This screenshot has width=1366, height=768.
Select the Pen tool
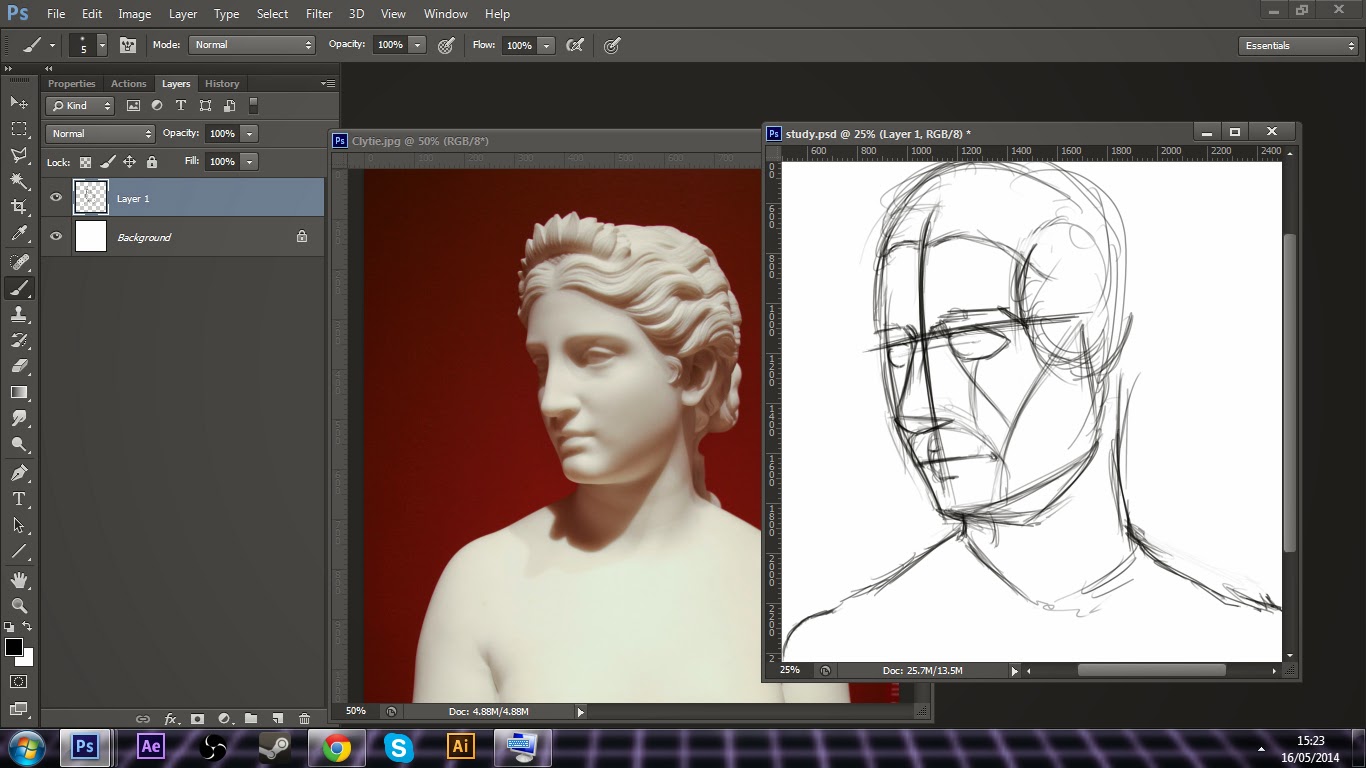tap(19, 473)
